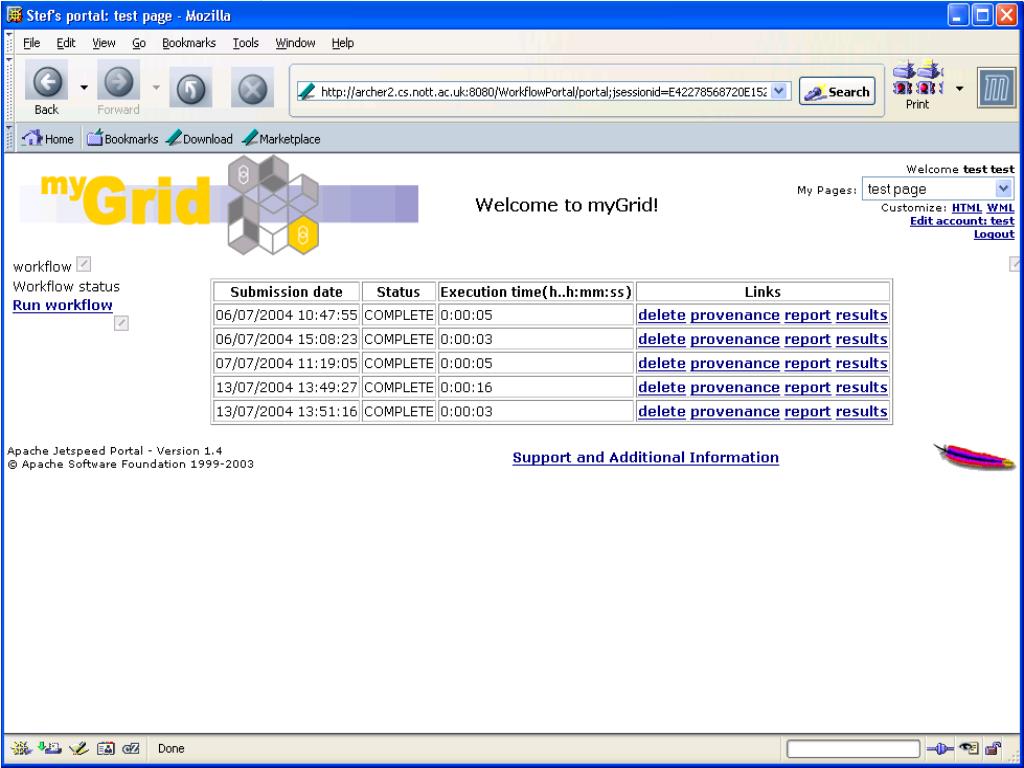The width and height of the screenshot is (1024, 768).
Task: Click the Welcome to myGrid! heading
Action: 566,205
